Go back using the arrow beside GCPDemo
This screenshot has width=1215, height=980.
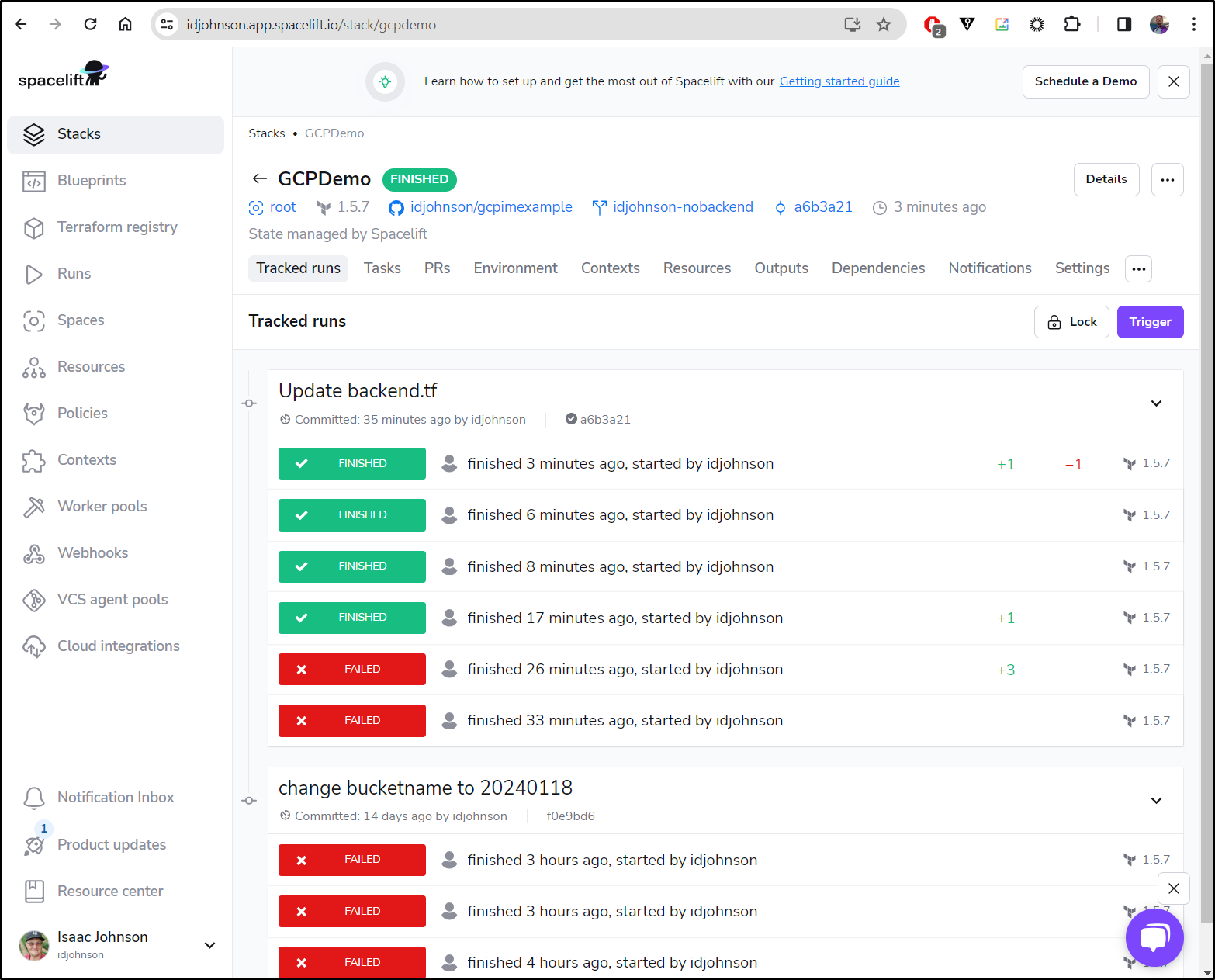(259, 178)
